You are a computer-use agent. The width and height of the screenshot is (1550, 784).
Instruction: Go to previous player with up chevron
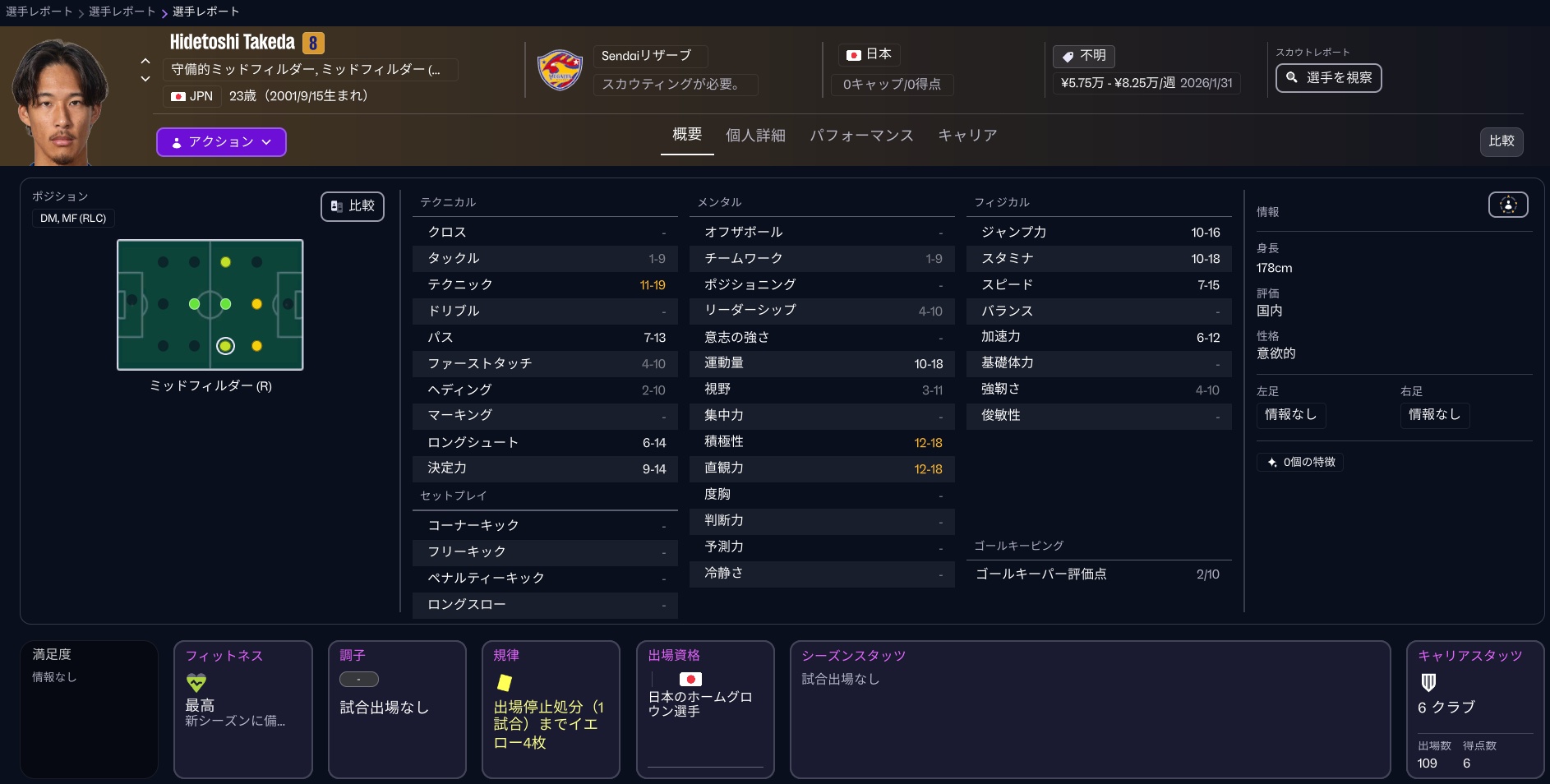coord(145,61)
